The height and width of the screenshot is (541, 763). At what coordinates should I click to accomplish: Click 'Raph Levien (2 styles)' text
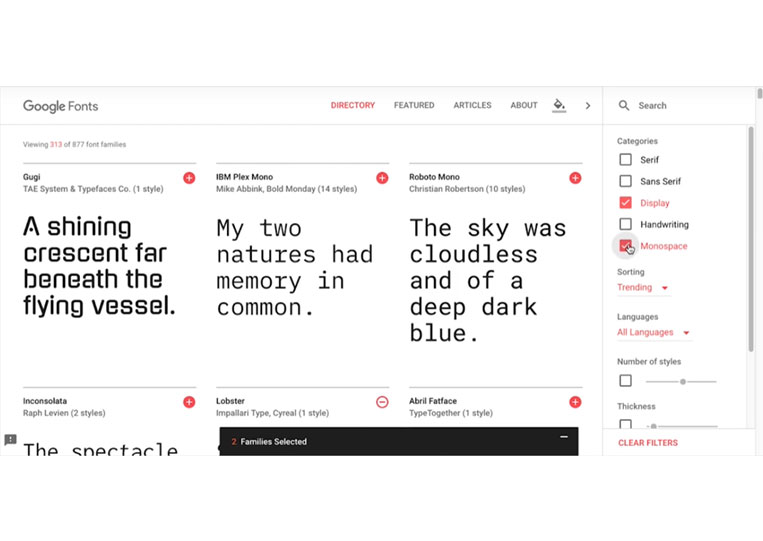click(64, 413)
